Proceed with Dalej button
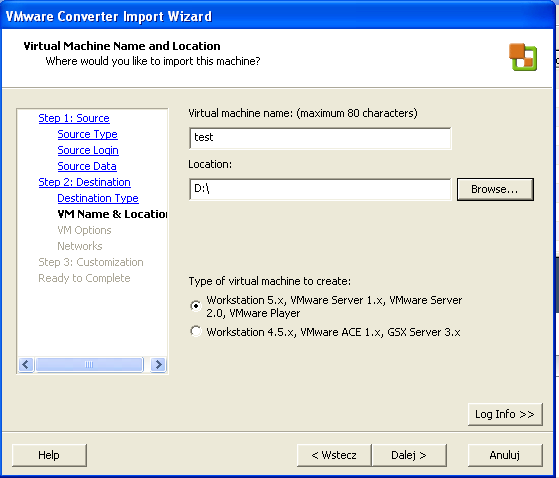Image resolution: width=559 pixels, height=478 pixels. tap(409, 455)
